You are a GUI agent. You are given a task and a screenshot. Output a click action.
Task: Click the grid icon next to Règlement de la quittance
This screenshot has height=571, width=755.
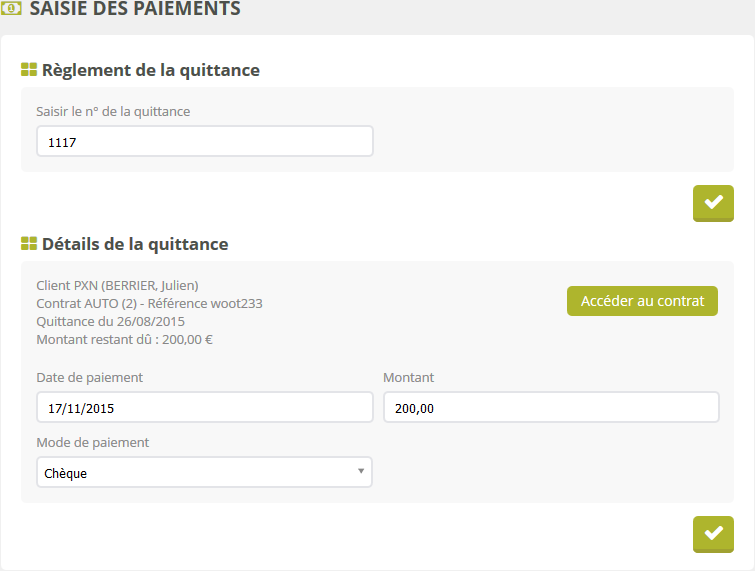[29, 70]
